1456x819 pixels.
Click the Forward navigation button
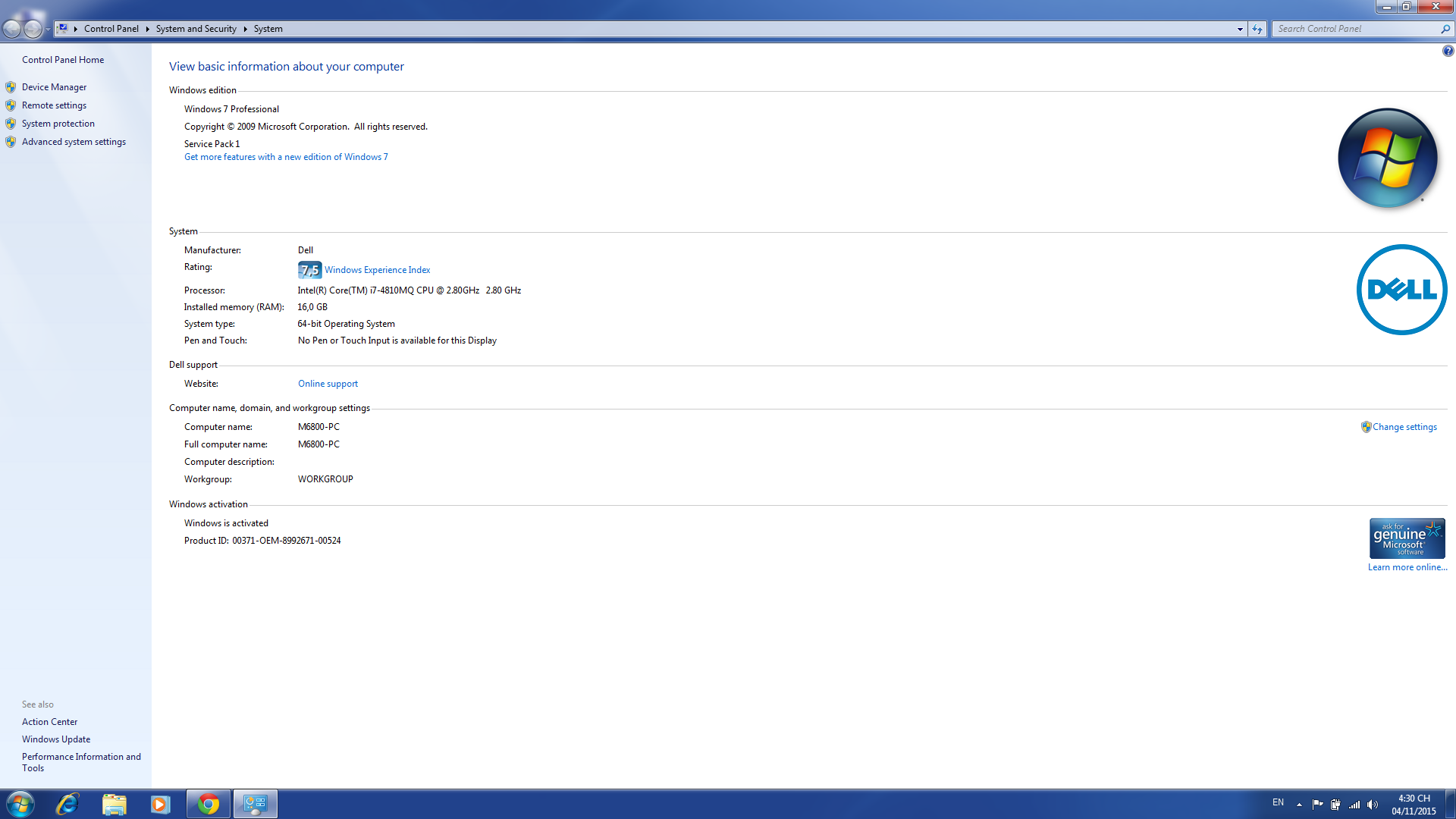pos(33,29)
